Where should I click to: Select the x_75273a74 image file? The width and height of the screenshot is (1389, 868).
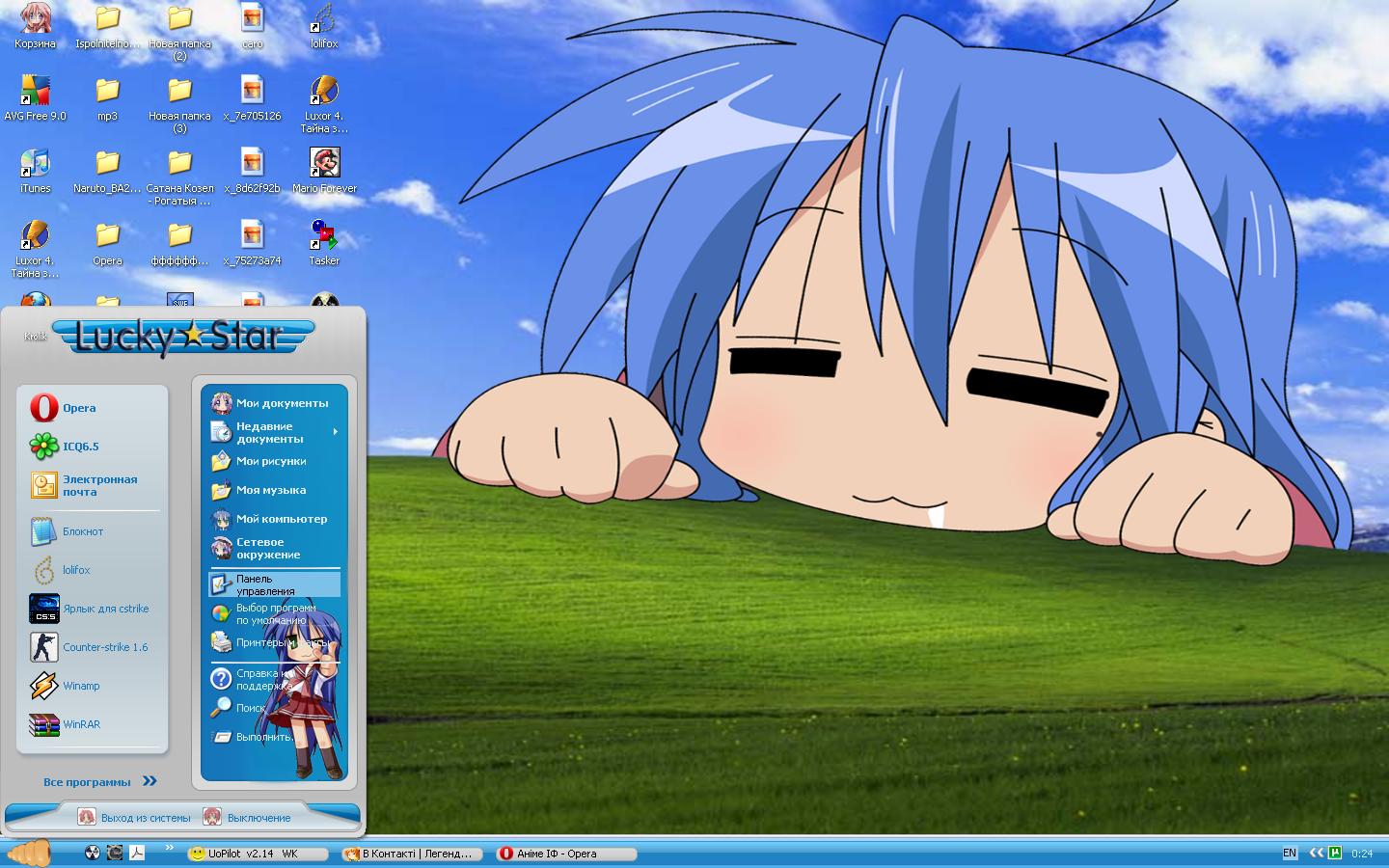[x=252, y=243]
